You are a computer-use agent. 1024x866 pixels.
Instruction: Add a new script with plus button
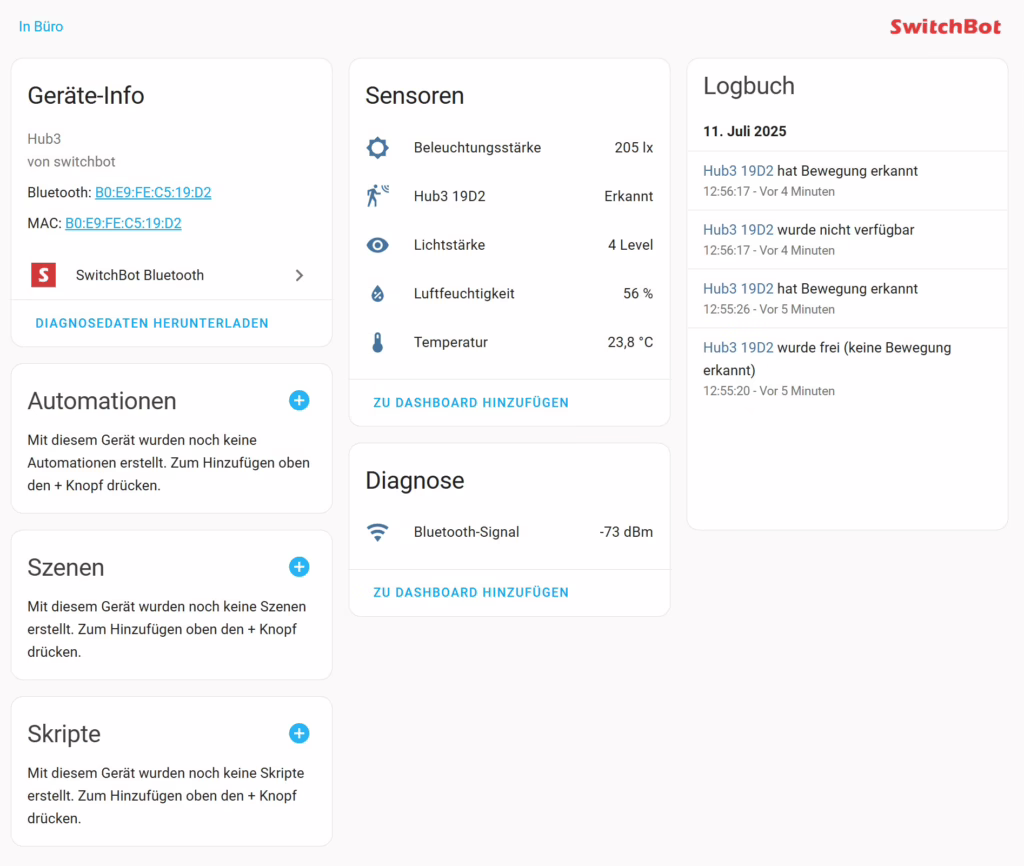click(299, 733)
